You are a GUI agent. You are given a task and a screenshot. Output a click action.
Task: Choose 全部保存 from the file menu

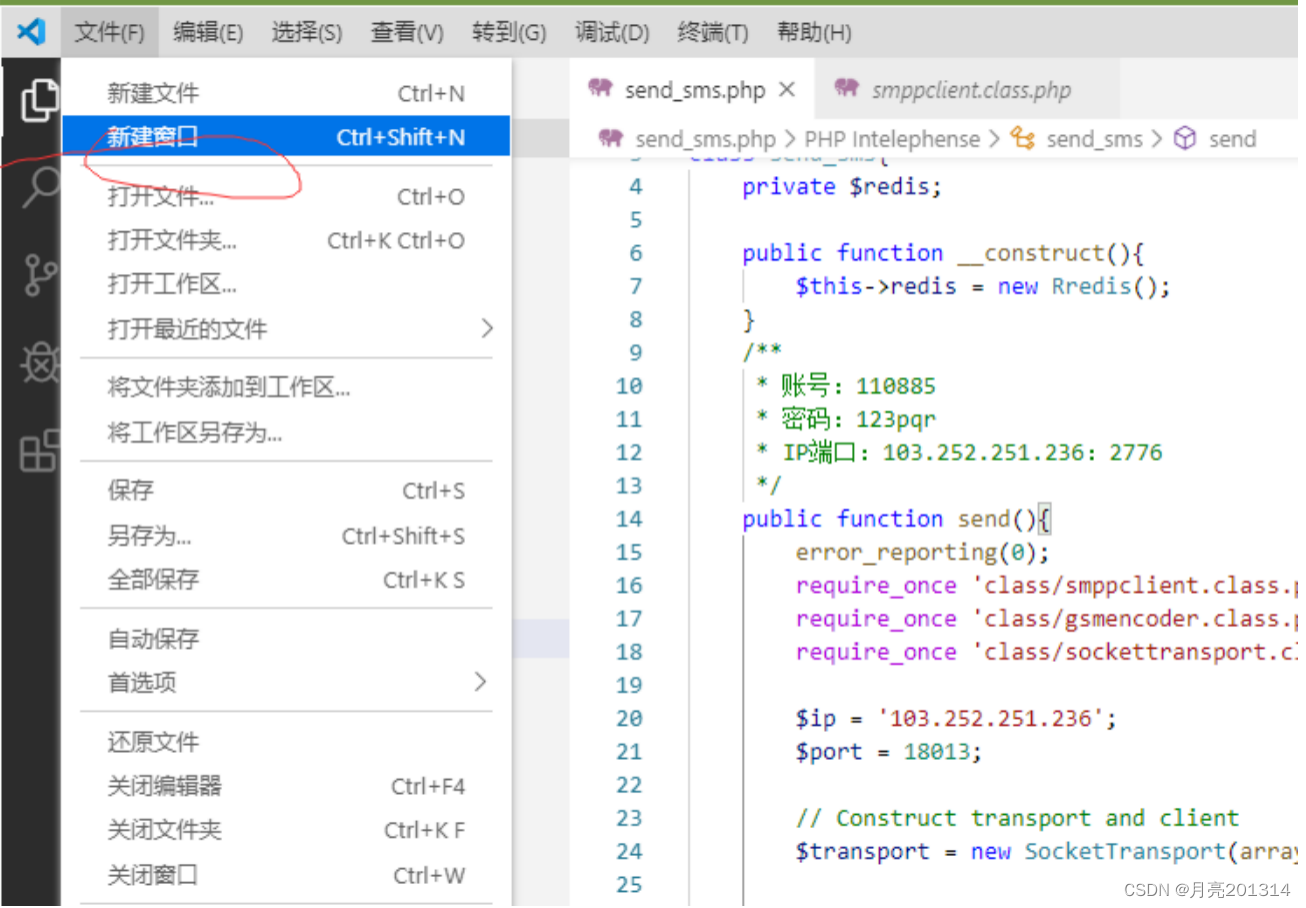286,580
